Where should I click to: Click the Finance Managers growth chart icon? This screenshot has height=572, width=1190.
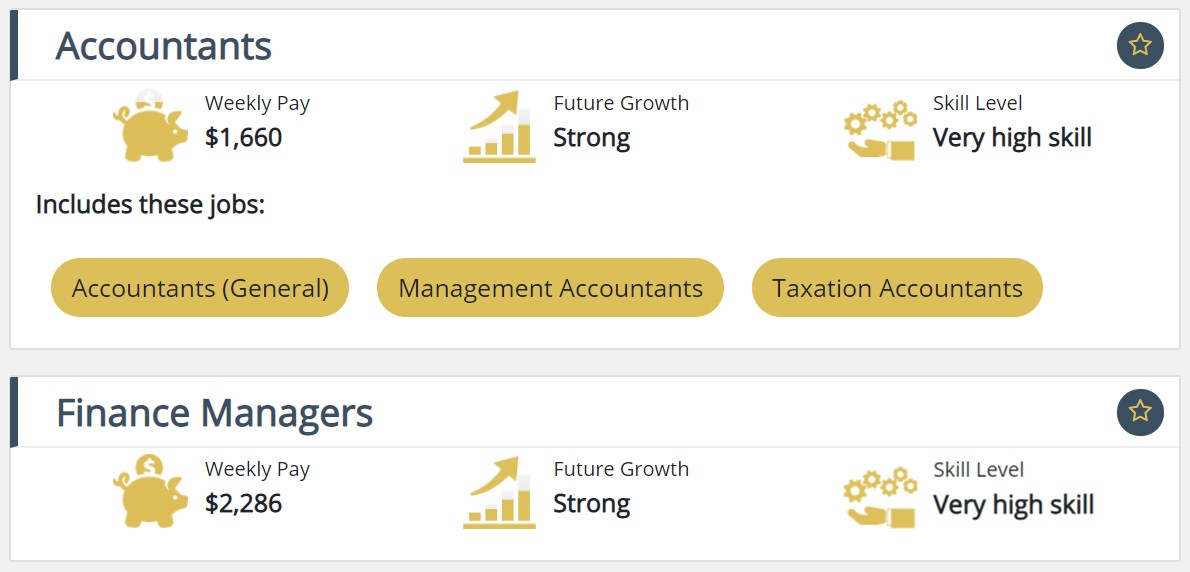click(499, 492)
